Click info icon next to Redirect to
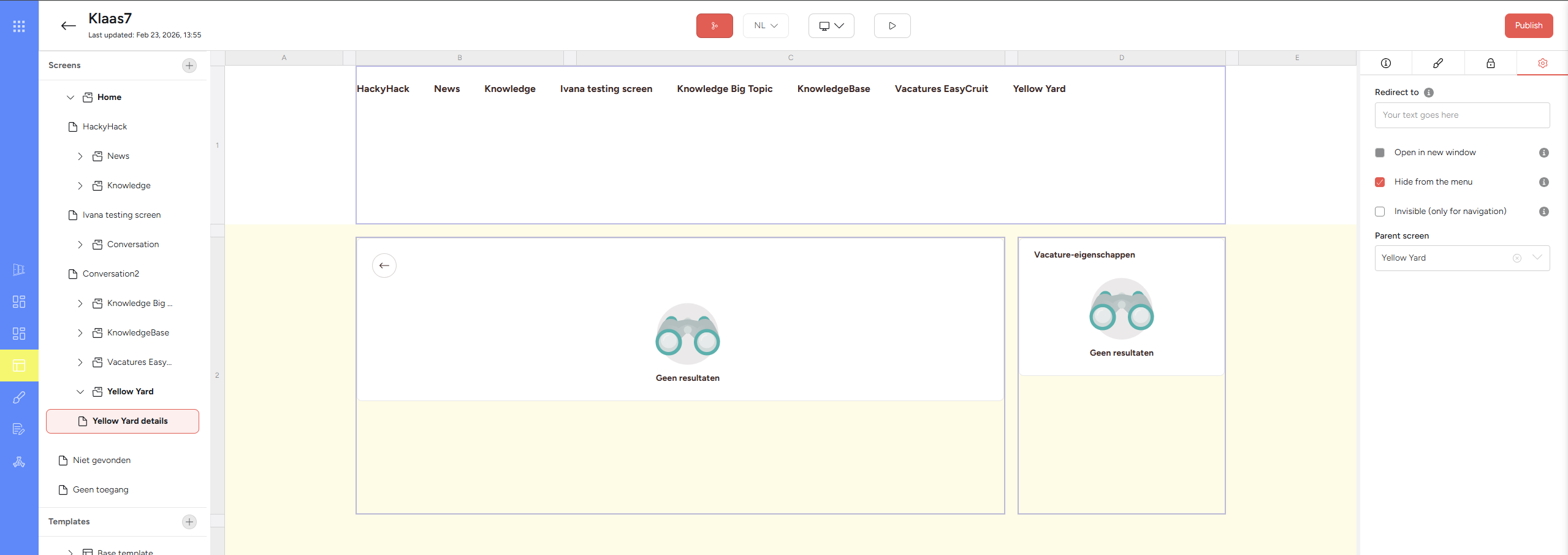The image size is (1568, 555). (x=1429, y=93)
